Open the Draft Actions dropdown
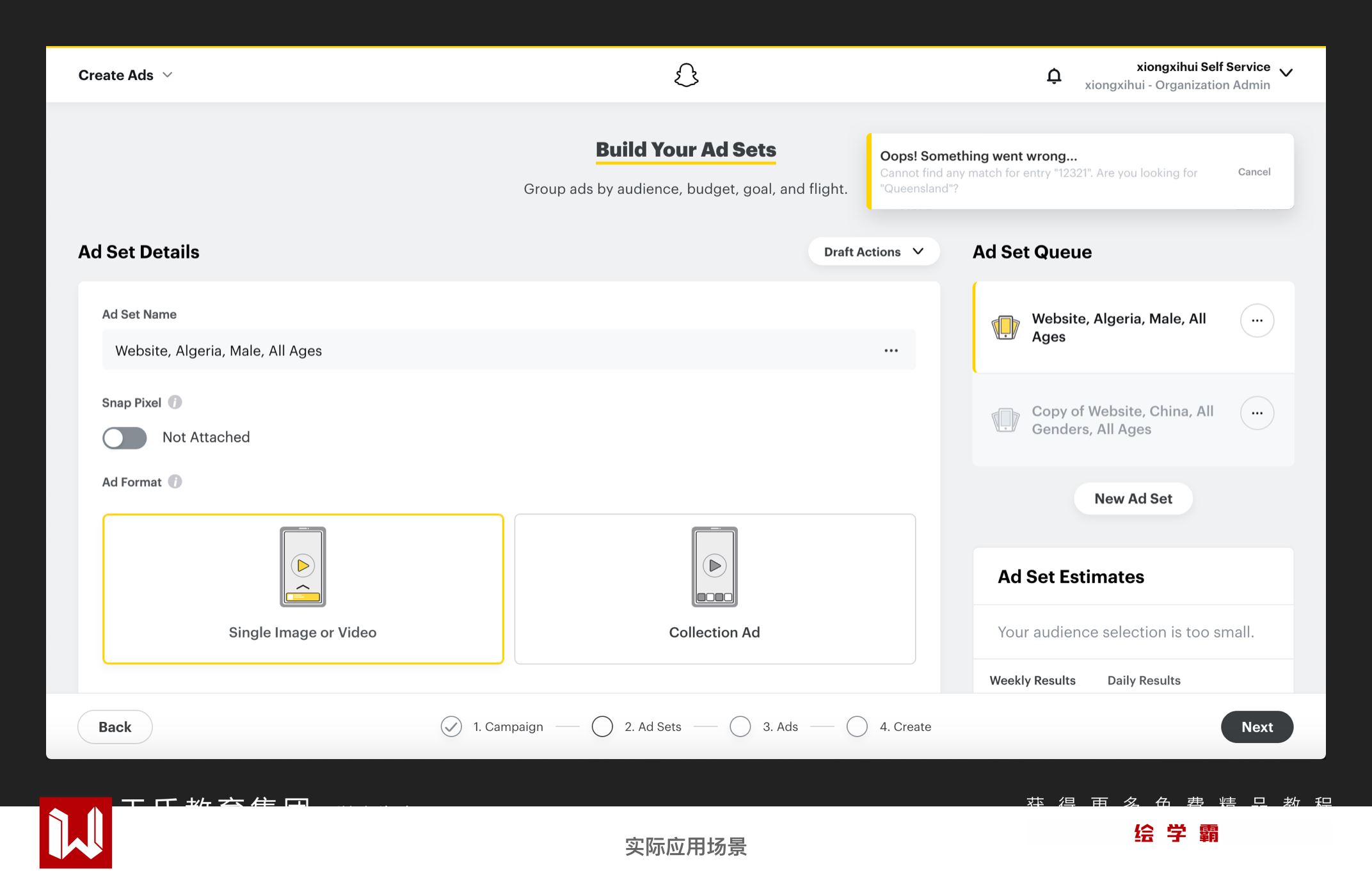Viewport: 1372px width, 896px height. (x=873, y=252)
